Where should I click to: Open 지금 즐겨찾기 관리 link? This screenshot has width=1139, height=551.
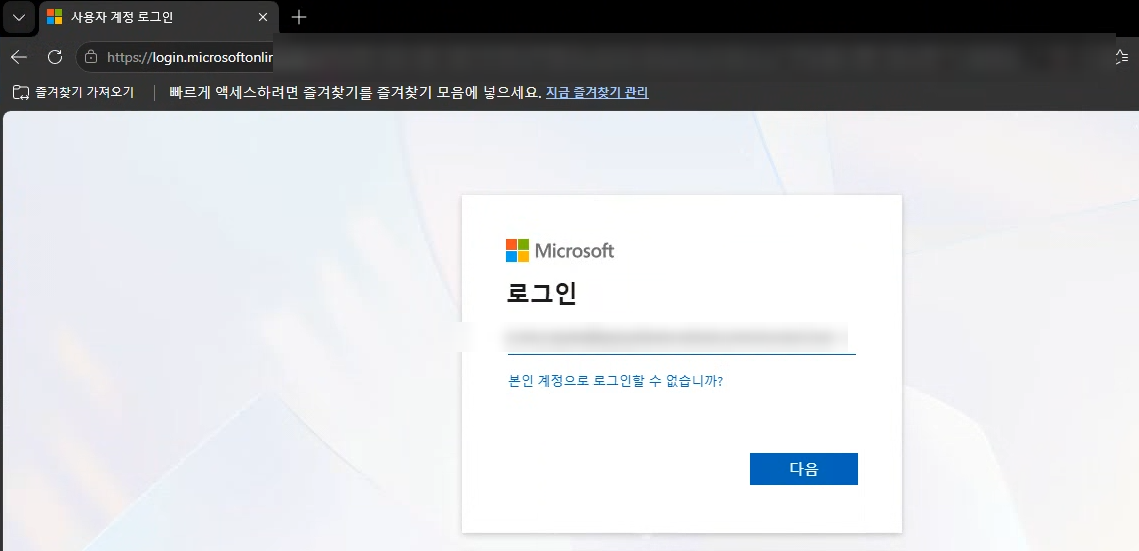point(597,92)
